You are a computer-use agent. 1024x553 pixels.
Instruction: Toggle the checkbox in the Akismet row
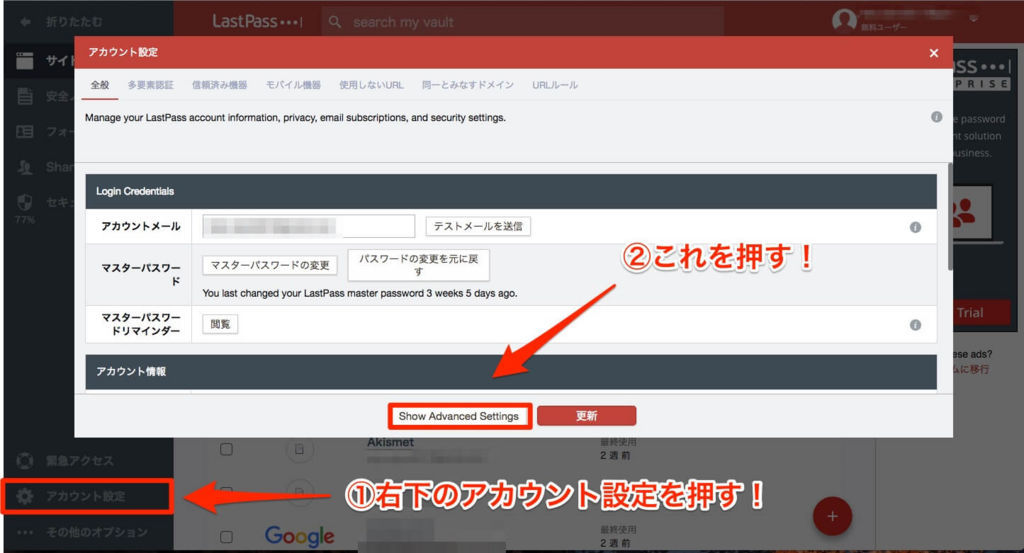click(226, 449)
